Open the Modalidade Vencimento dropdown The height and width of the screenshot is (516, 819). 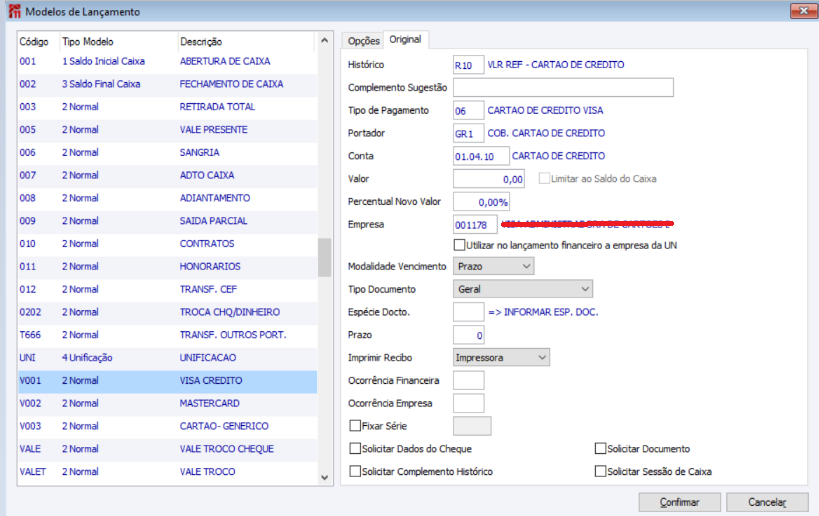(x=494, y=266)
